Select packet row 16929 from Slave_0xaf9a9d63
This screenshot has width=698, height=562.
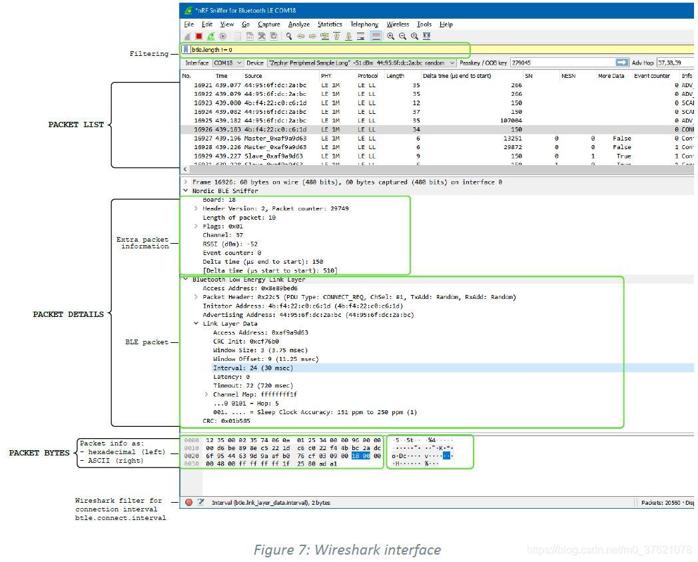(437, 156)
